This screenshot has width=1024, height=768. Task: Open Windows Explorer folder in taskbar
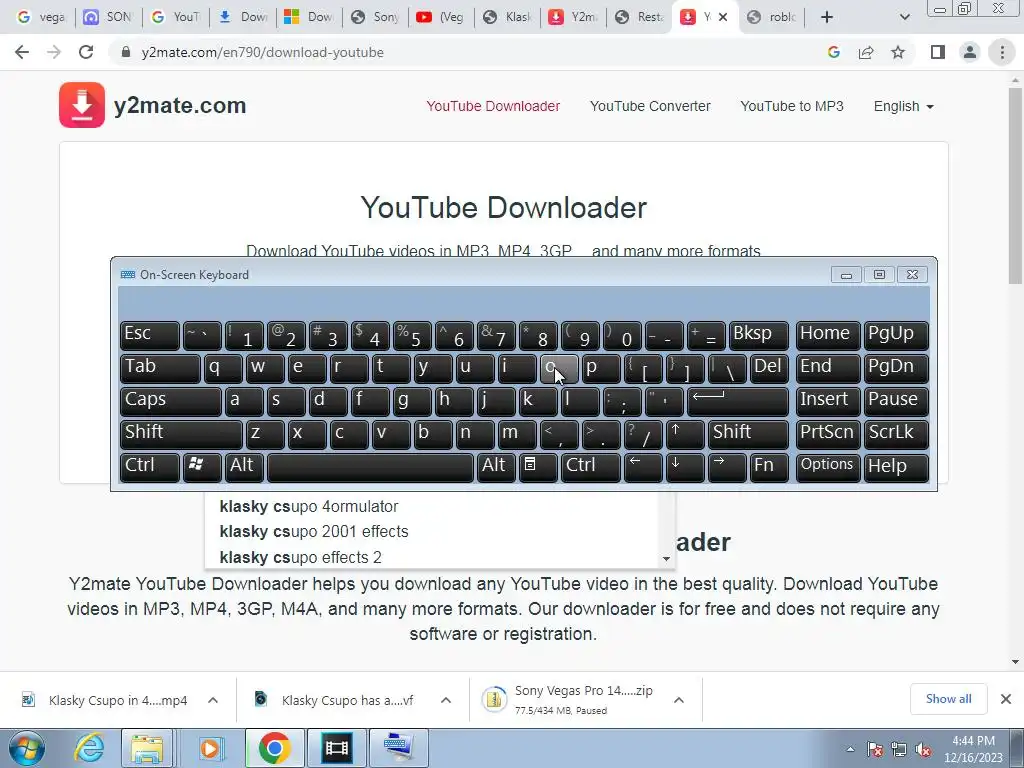click(147, 748)
